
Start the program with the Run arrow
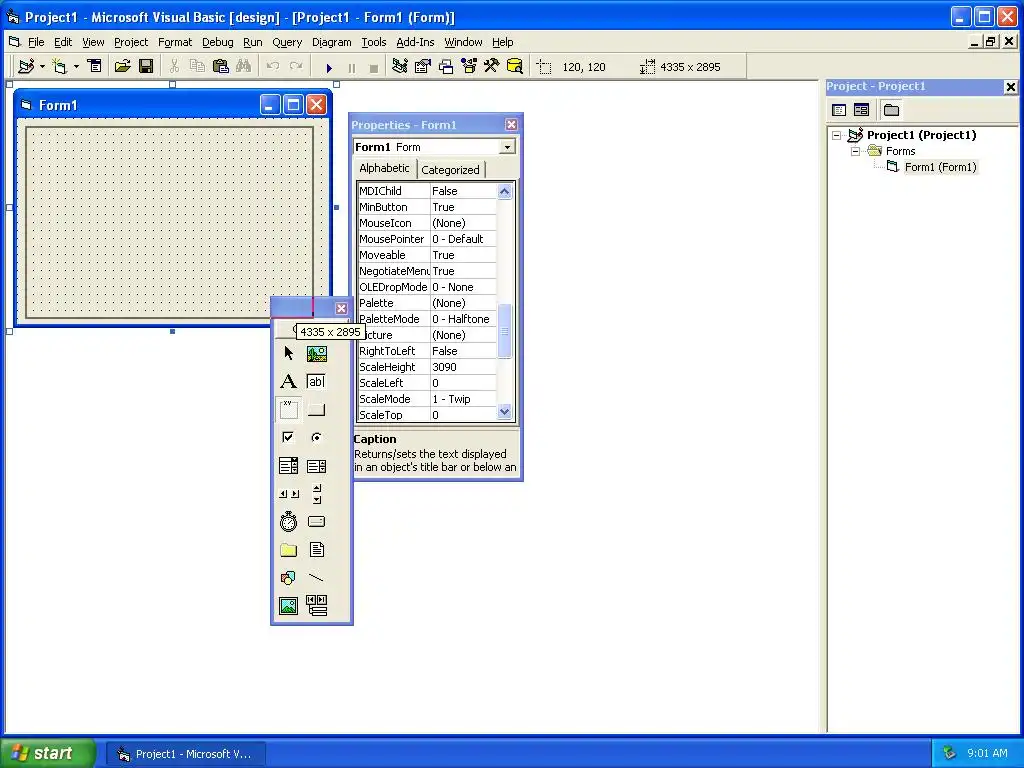(x=328, y=67)
